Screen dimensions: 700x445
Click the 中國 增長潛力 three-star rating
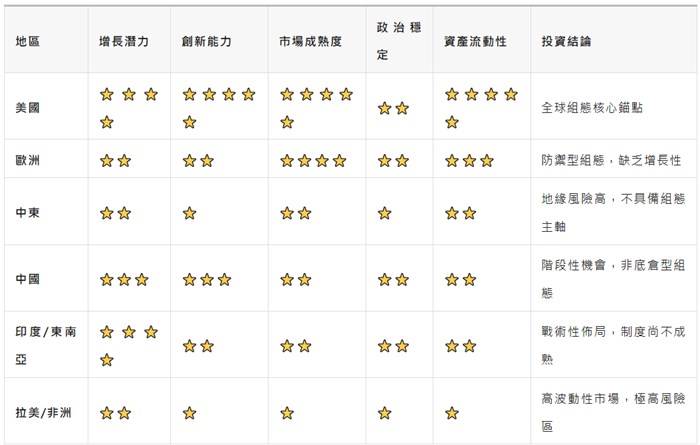(x=125, y=280)
